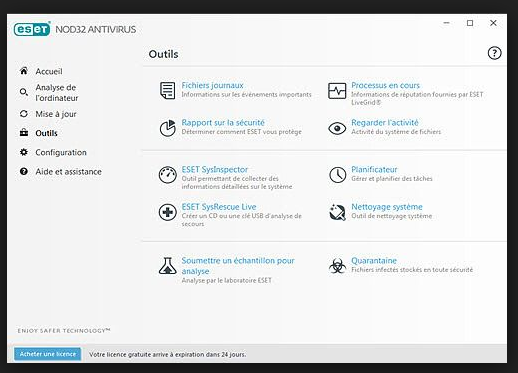
Task: Open Analyse de l'ordinateur section
Action: 57,93
